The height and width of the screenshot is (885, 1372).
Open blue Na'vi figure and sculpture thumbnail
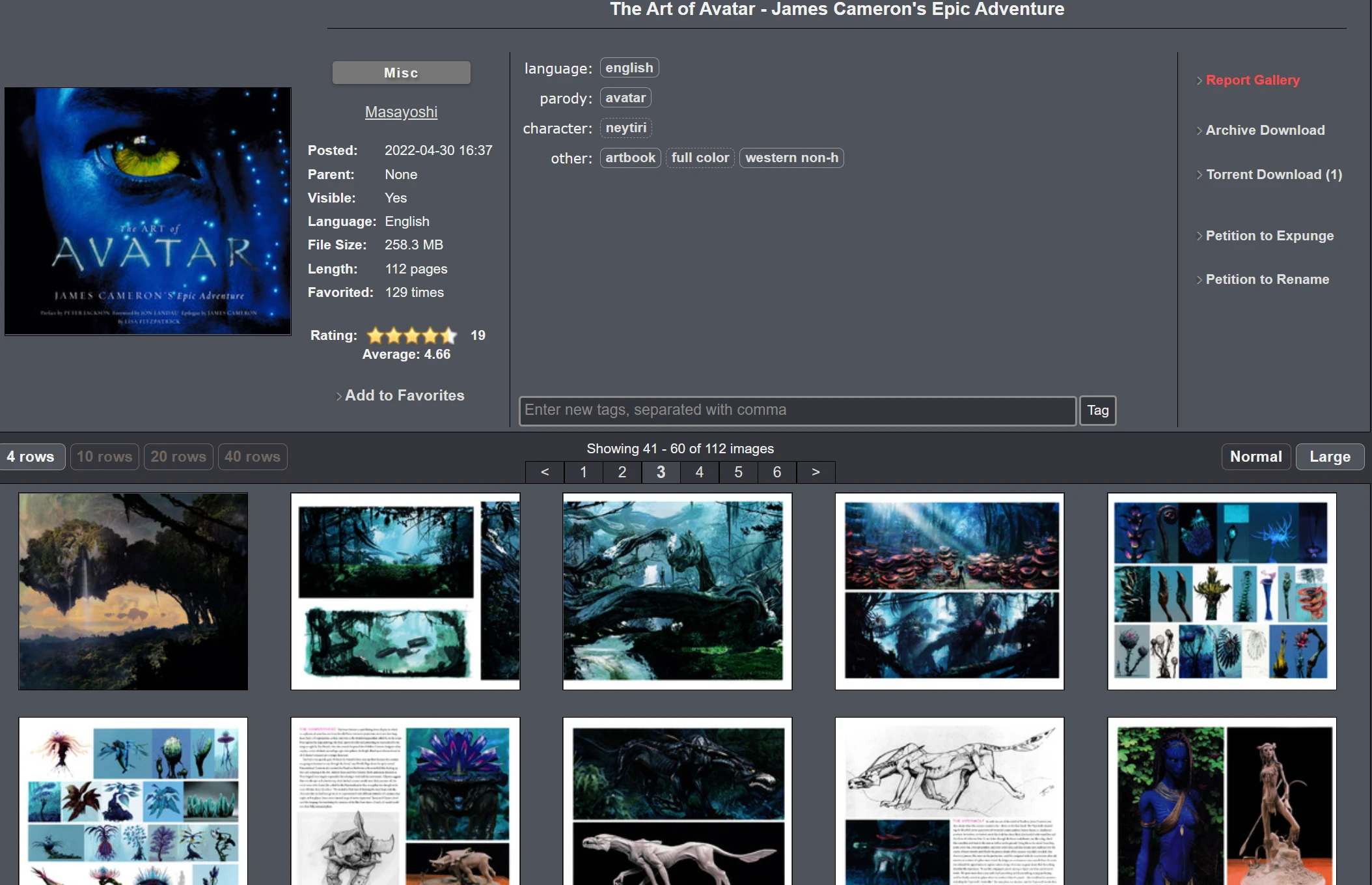[1222, 801]
